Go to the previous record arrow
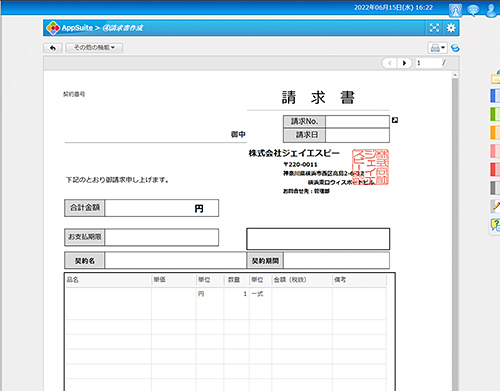Image resolution: width=500 pixels, height=391 pixels. point(390,63)
